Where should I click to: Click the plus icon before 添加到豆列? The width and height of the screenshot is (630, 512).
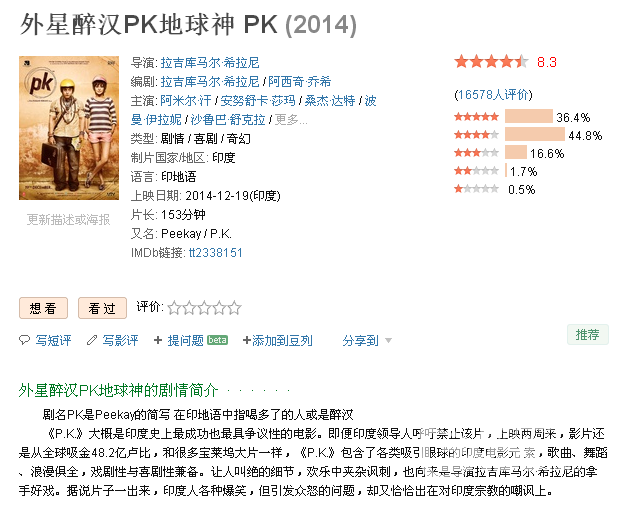(247, 340)
